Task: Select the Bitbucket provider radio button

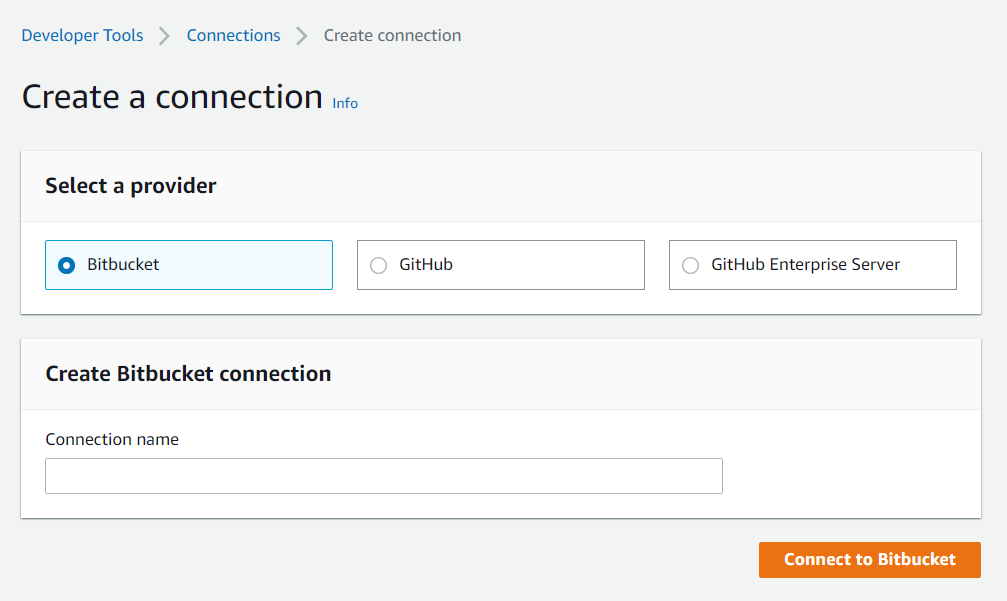Action: (65, 264)
